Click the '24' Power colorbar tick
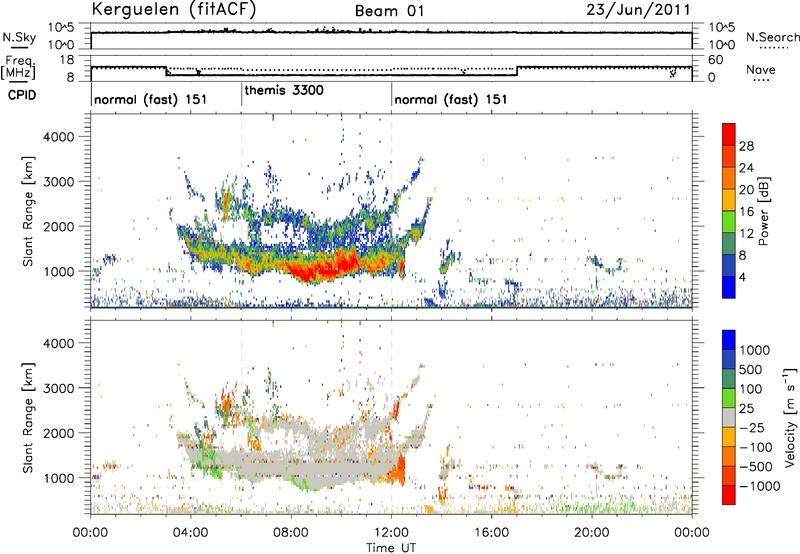800x554 pixels. tap(746, 168)
